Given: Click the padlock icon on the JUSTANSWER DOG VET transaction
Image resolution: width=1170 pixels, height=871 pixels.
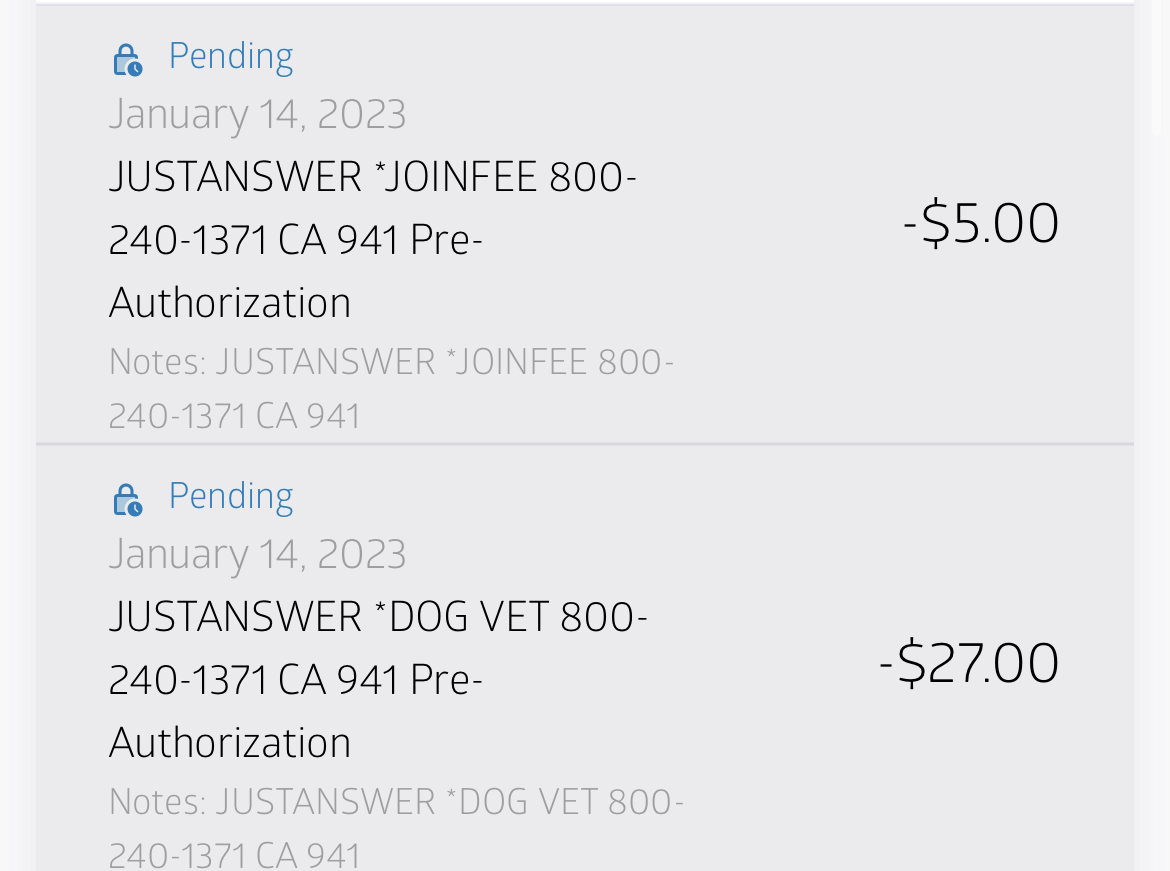Looking at the screenshot, I should point(126,497).
